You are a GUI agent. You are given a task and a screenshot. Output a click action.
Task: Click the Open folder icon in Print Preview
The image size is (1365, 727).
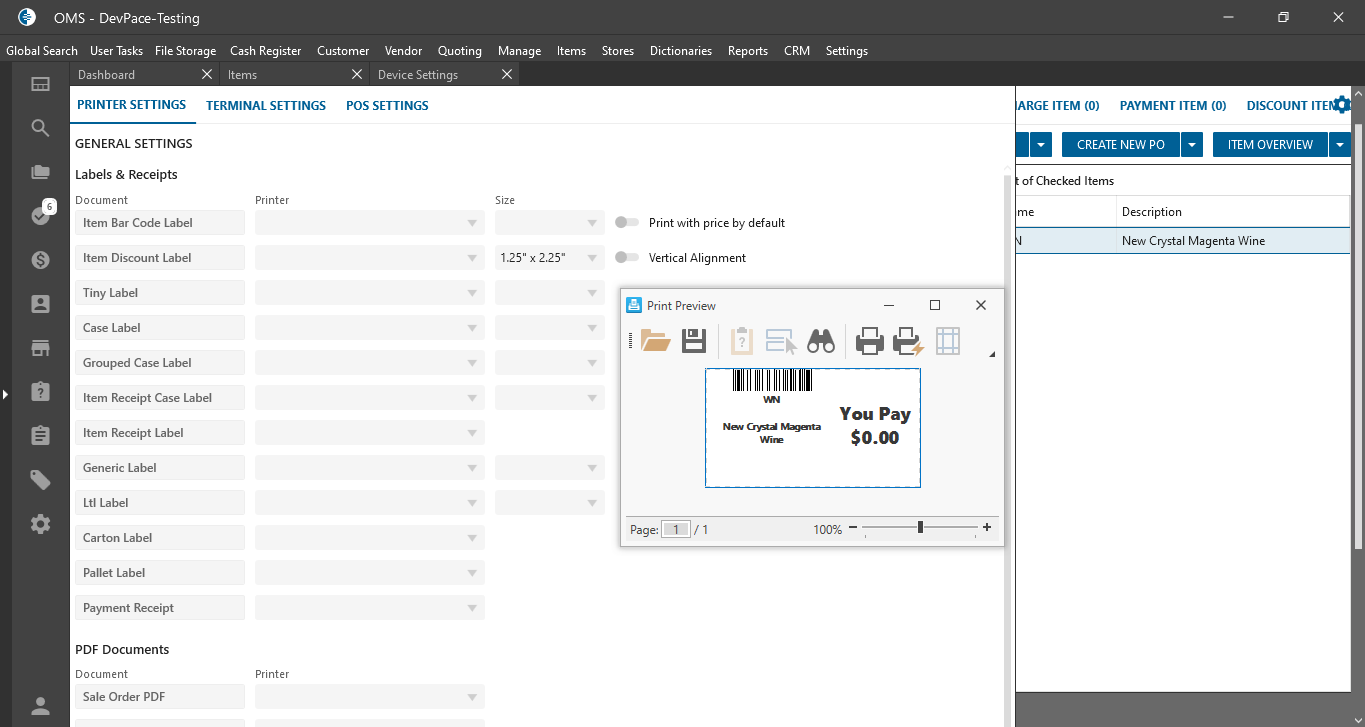click(656, 341)
